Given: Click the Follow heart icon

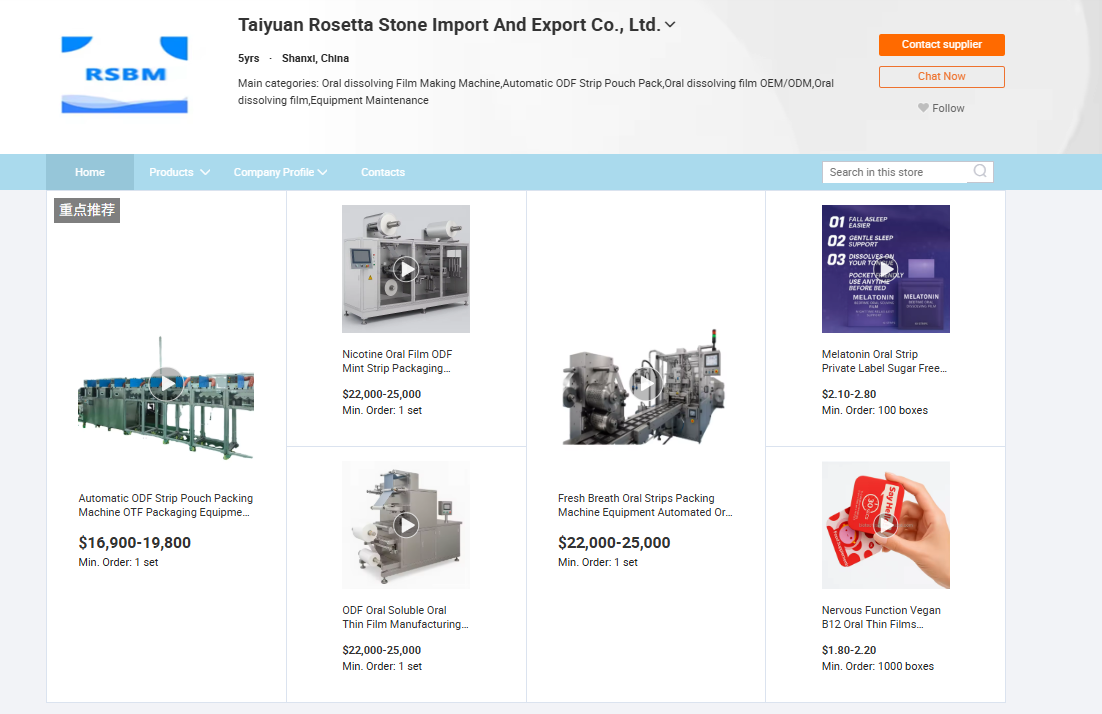Looking at the screenshot, I should click(x=923, y=108).
